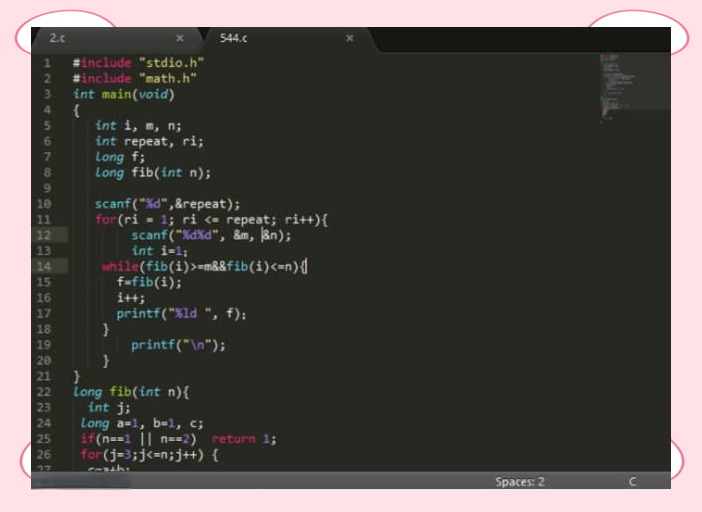The height and width of the screenshot is (512, 702).
Task: Click on 'long fib(int n);' prototype
Action: click(x=153, y=173)
